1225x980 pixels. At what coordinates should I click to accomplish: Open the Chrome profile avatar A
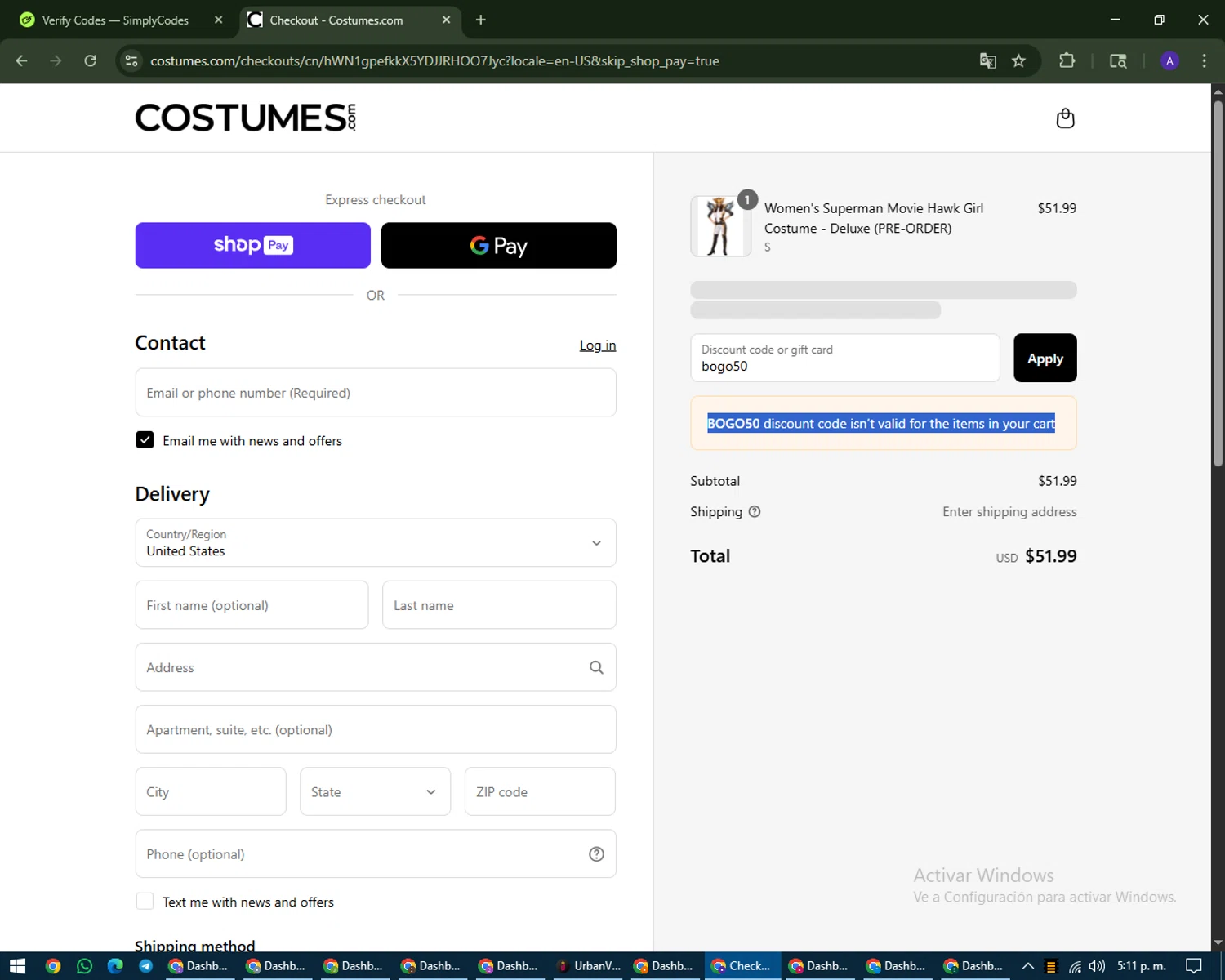pyautogui.click(x=1169, y=60)
